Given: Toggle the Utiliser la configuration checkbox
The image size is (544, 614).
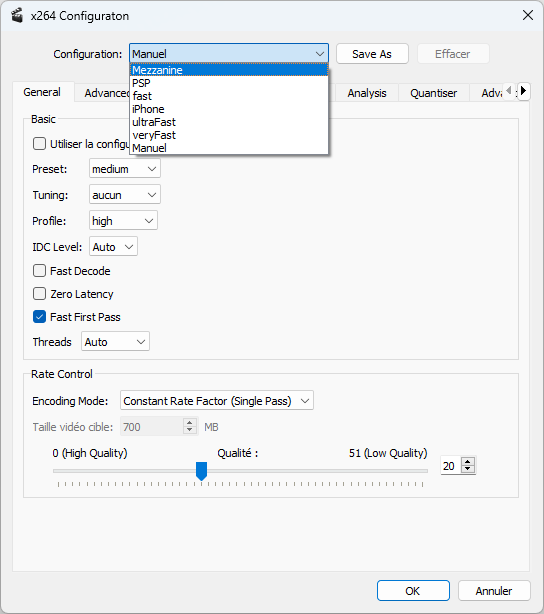Looking at the screenshot, I should pos(39,144).
